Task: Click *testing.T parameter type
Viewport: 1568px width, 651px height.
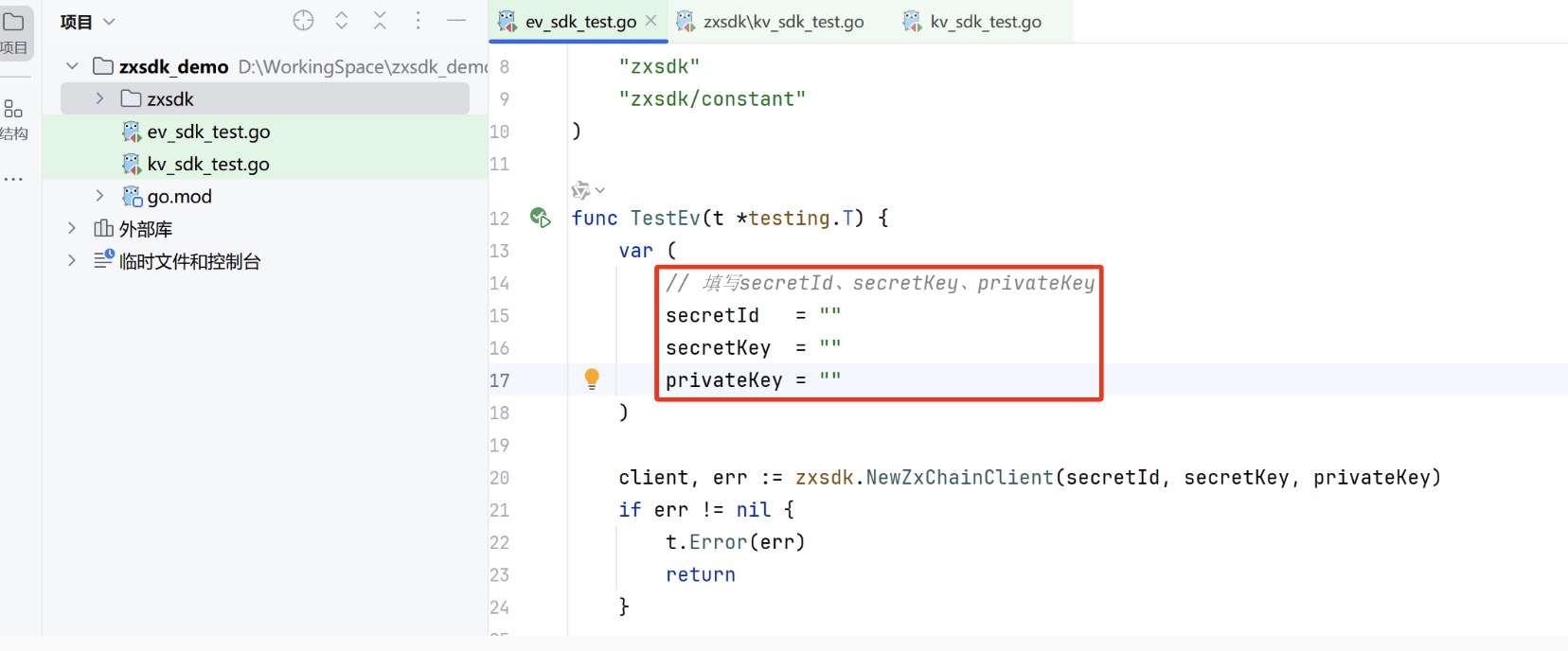Action: click(x=794, y=218)
